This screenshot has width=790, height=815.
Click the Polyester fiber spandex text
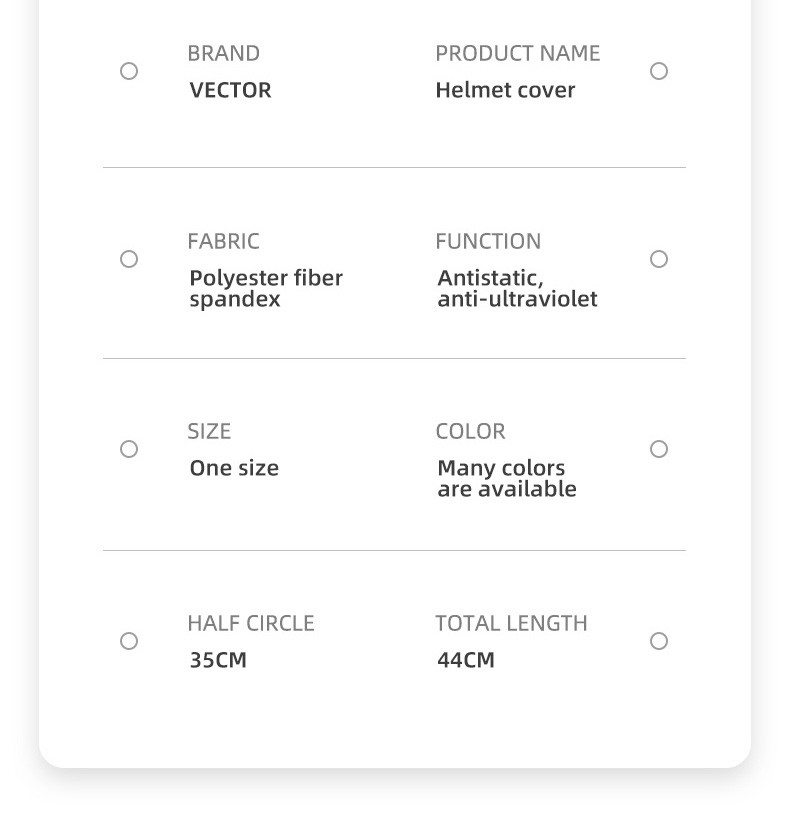[265, 288]
